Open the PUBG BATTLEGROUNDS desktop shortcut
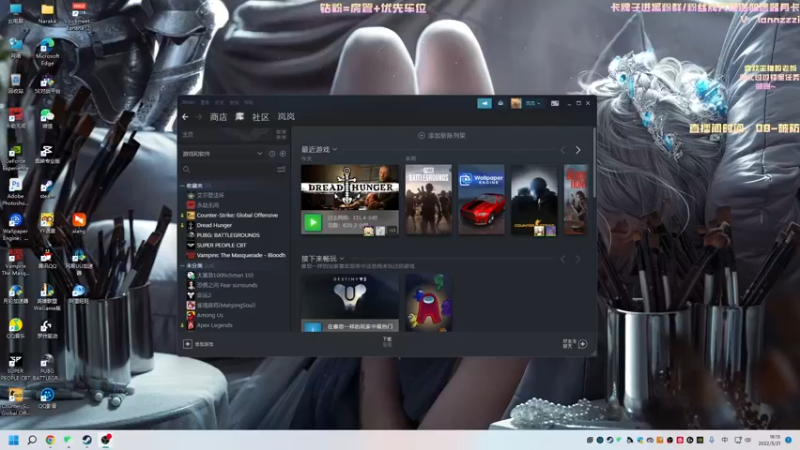This screenshot has height=450, width=800. coord(47,367)
